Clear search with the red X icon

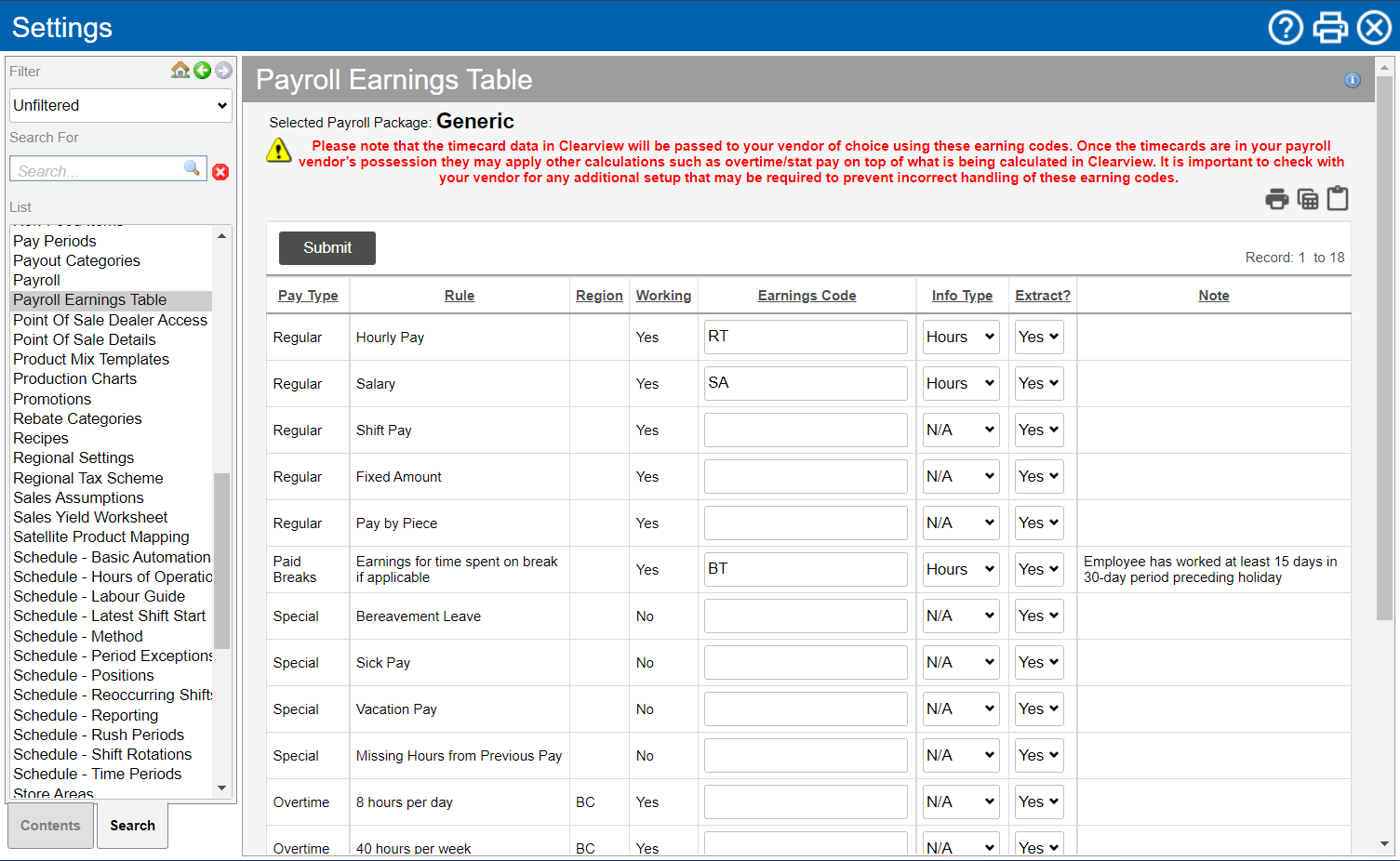coord(220,172)
